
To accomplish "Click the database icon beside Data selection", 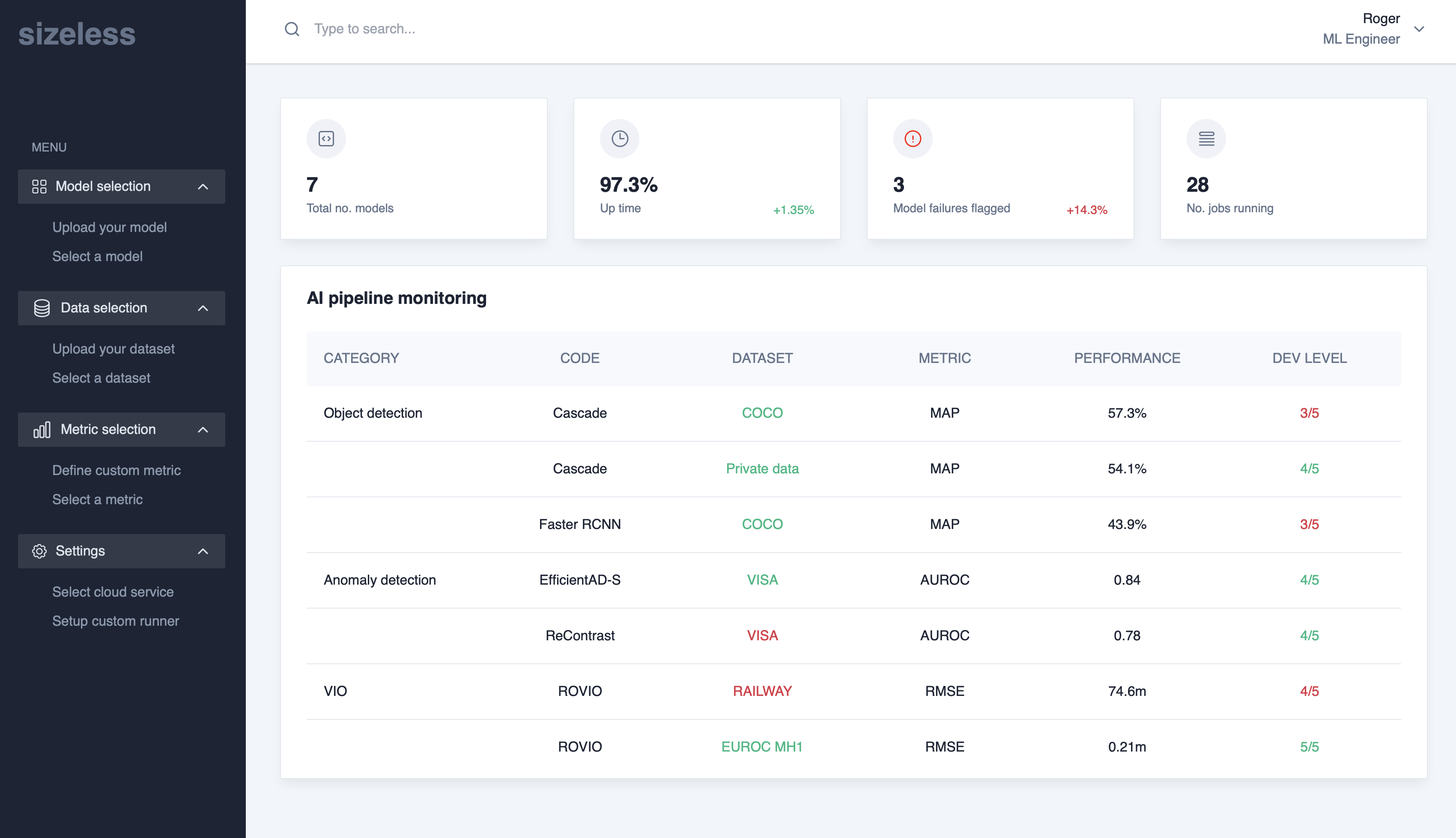I will click(42, 308).
